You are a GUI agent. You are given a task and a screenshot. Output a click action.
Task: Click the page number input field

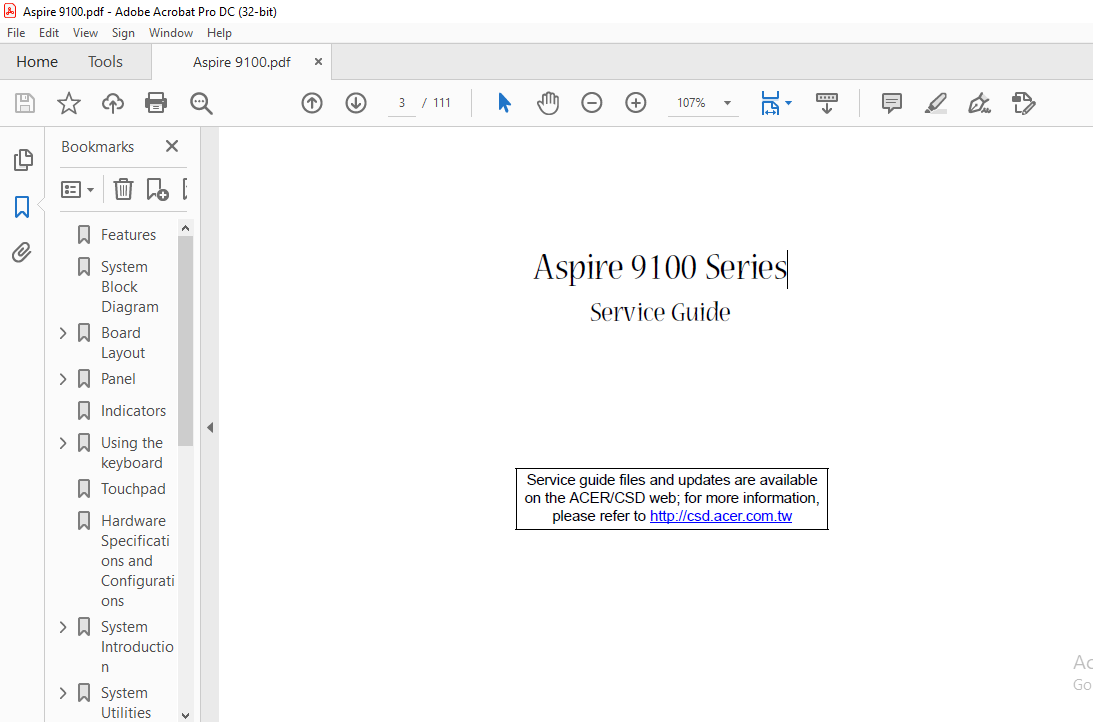pyautogui.click(x=402, y=103)
